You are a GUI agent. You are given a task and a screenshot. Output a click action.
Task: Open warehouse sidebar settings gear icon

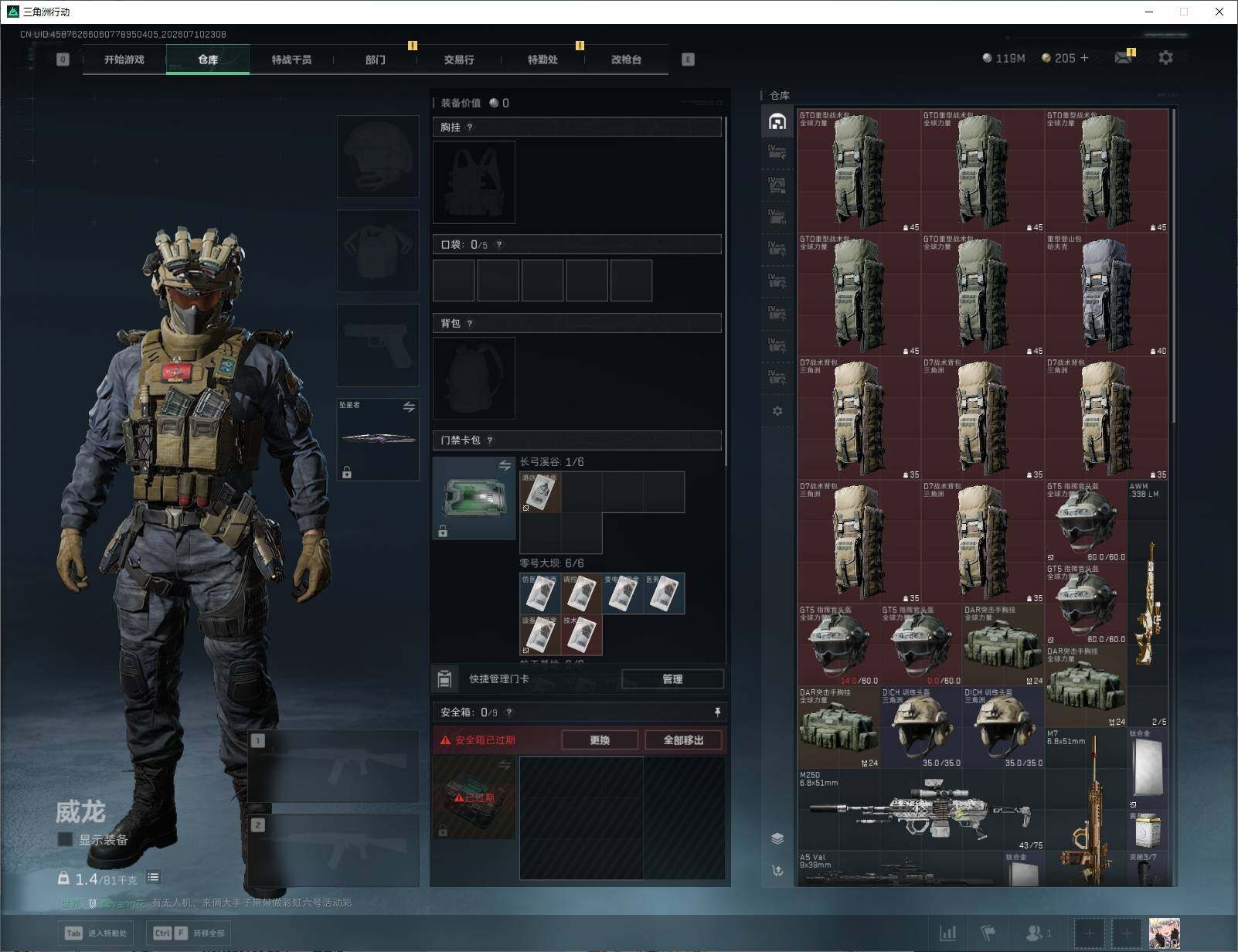pos(777,411)
